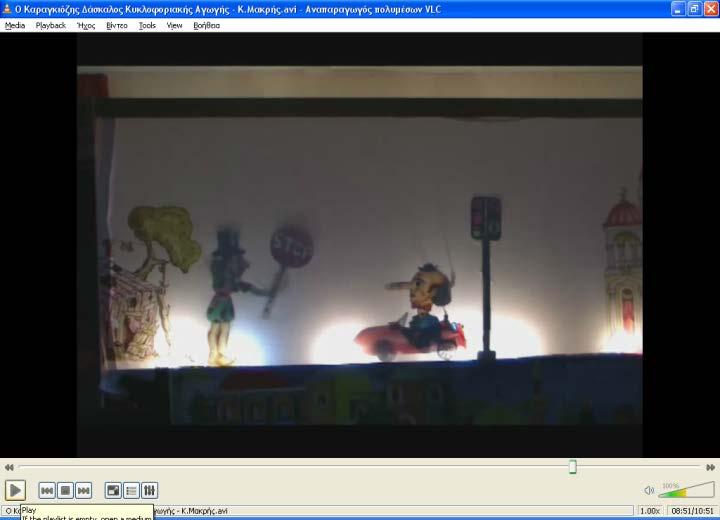
Task: Adjust the volume slider
Action: tap(686, 490)
